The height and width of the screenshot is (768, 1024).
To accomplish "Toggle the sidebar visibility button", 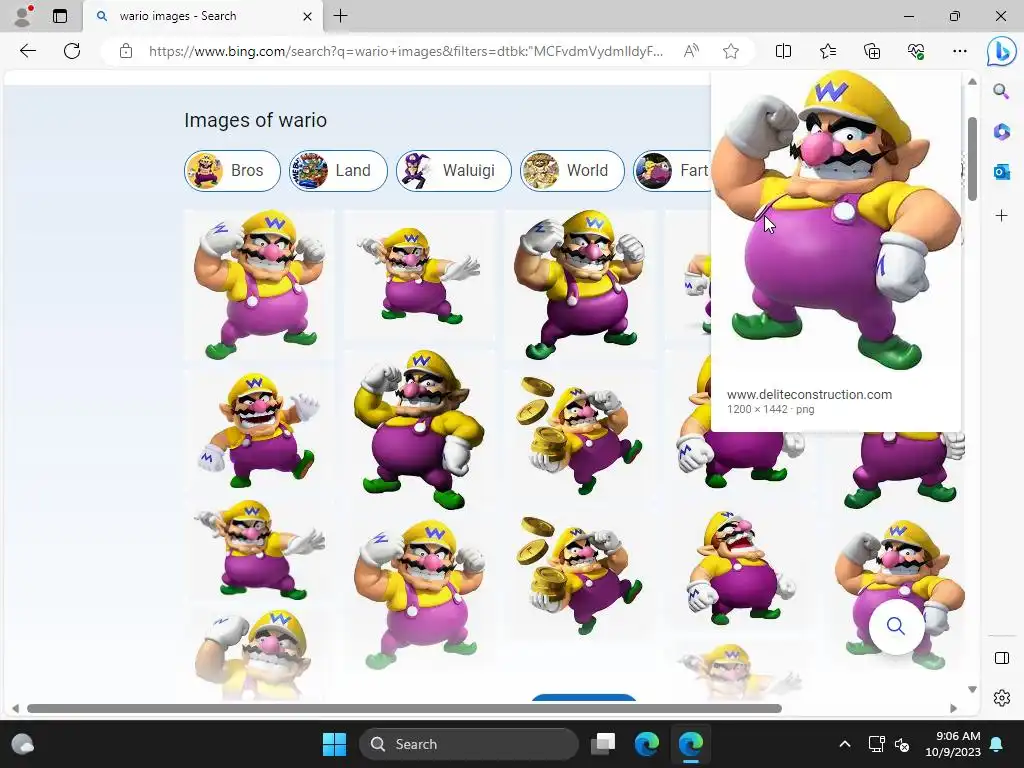I will click(1001, 658).
